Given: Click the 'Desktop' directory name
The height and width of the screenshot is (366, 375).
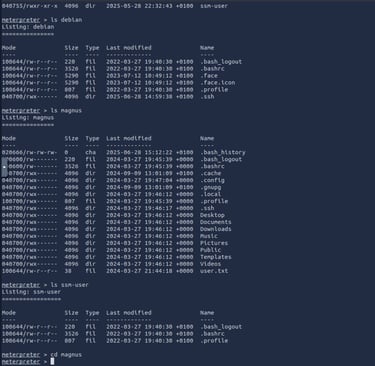Looking at the screenshot, I should point(212,215).
